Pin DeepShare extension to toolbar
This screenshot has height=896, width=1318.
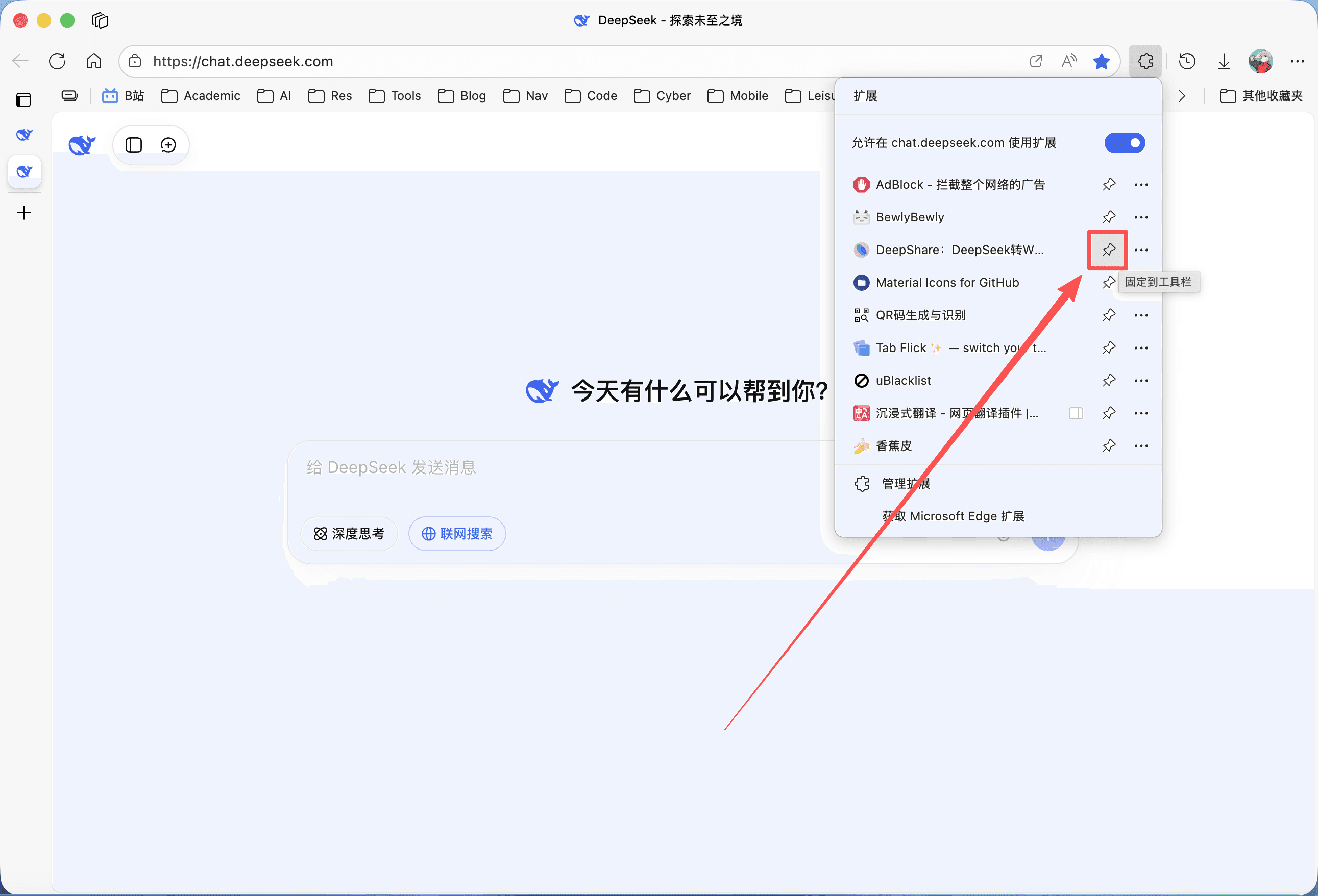[x=1108, y=250]
